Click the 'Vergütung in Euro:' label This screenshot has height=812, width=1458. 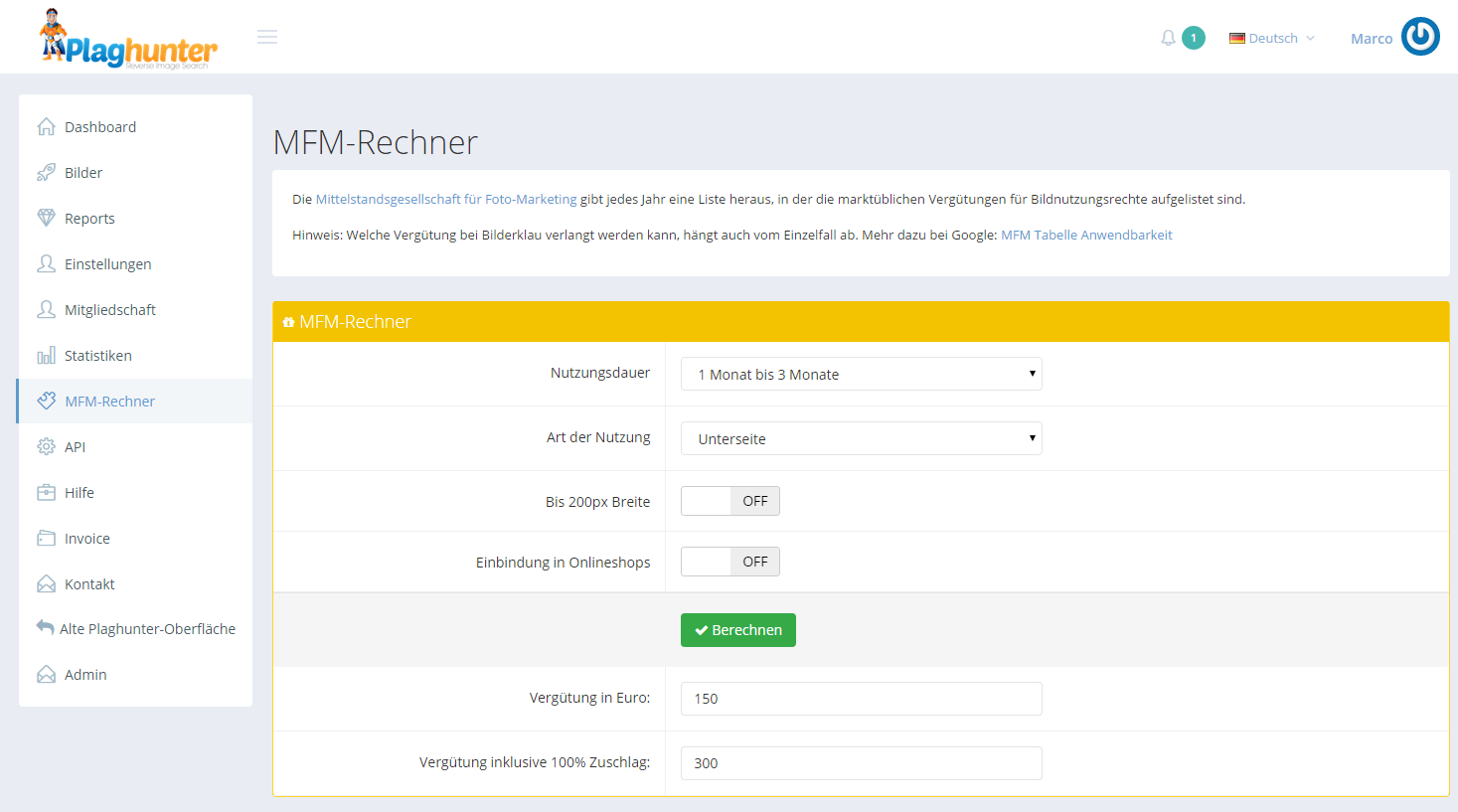[x=589, y=698]
